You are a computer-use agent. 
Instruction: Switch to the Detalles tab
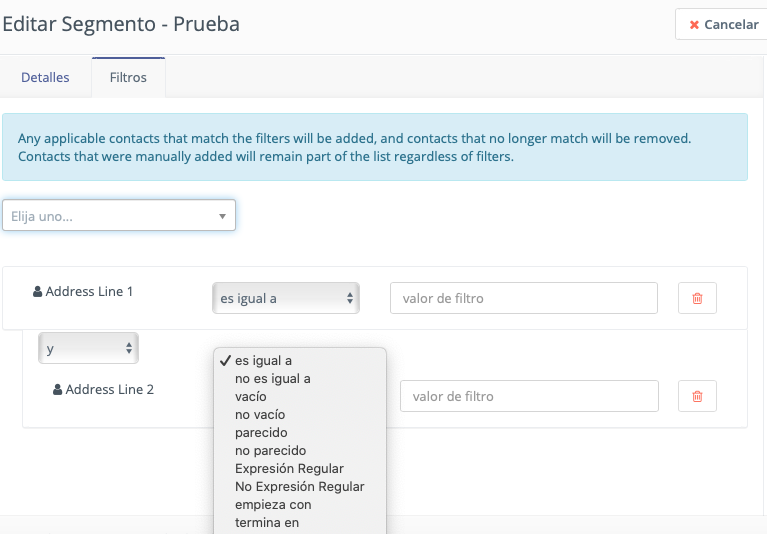(x=45, y=77)
